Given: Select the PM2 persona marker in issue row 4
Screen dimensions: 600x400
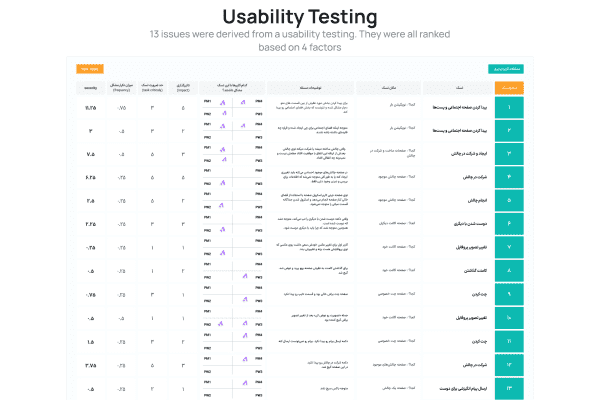Looking at the screenshot, I should (x=223, y=183).
